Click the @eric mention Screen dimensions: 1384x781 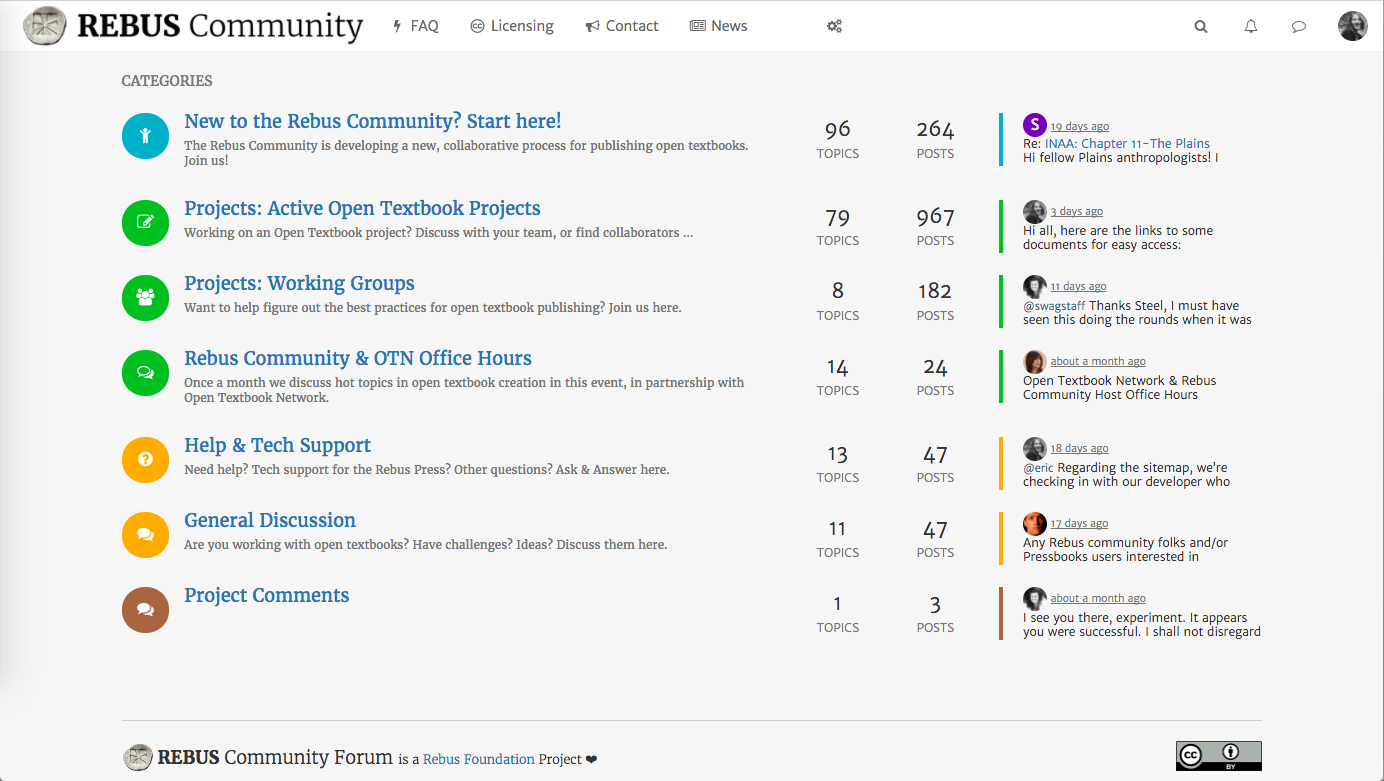point(1038,468)
